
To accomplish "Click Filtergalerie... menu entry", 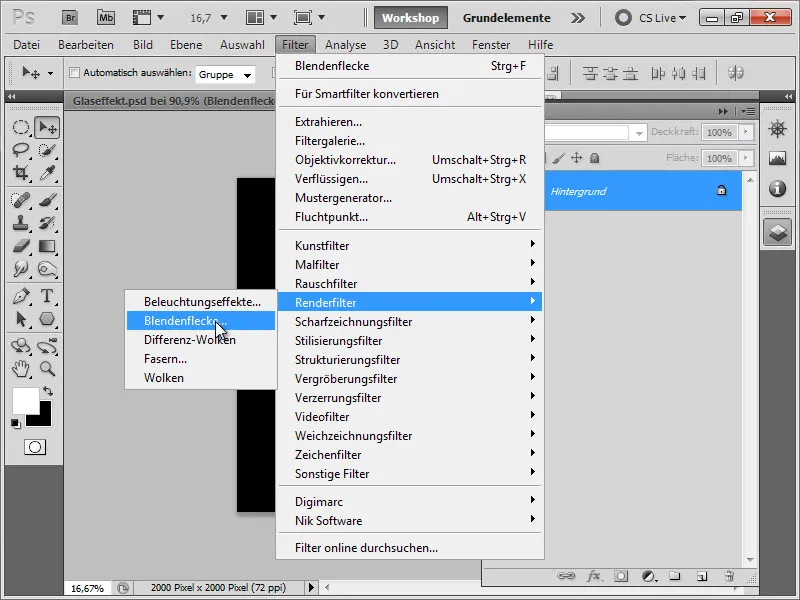I will (x=410, y=141).
